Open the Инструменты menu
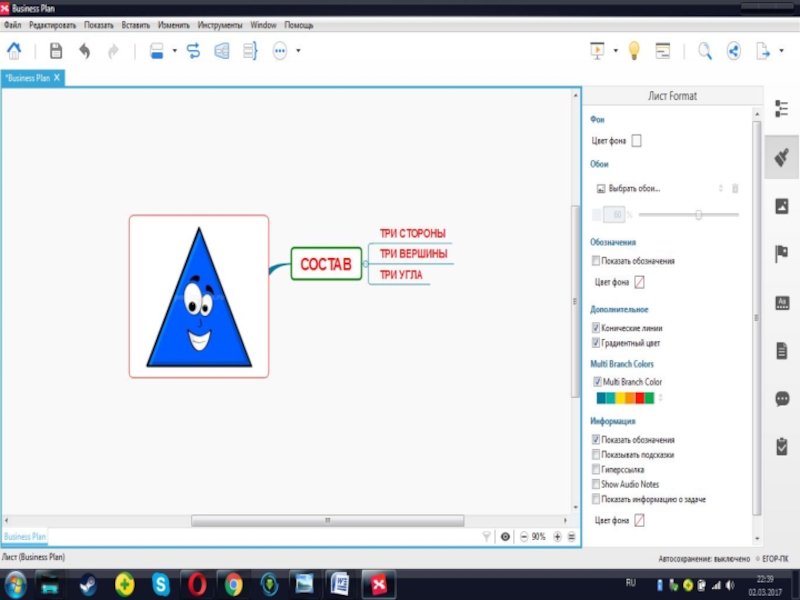This screenshot has width=800, height=600. (x=217, y=24)
